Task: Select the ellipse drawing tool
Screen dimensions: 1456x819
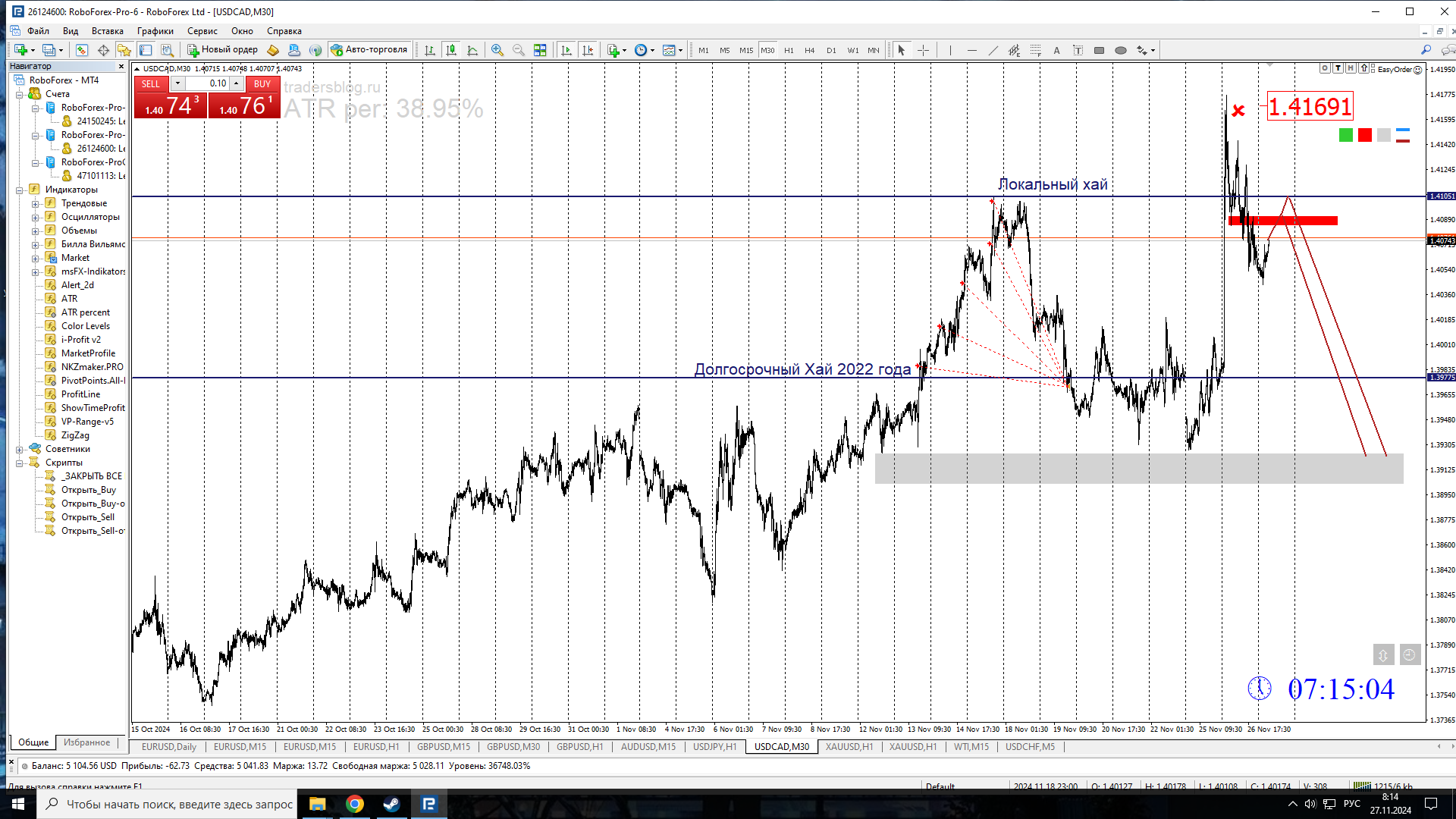Action: click(x=1121, y=50)
